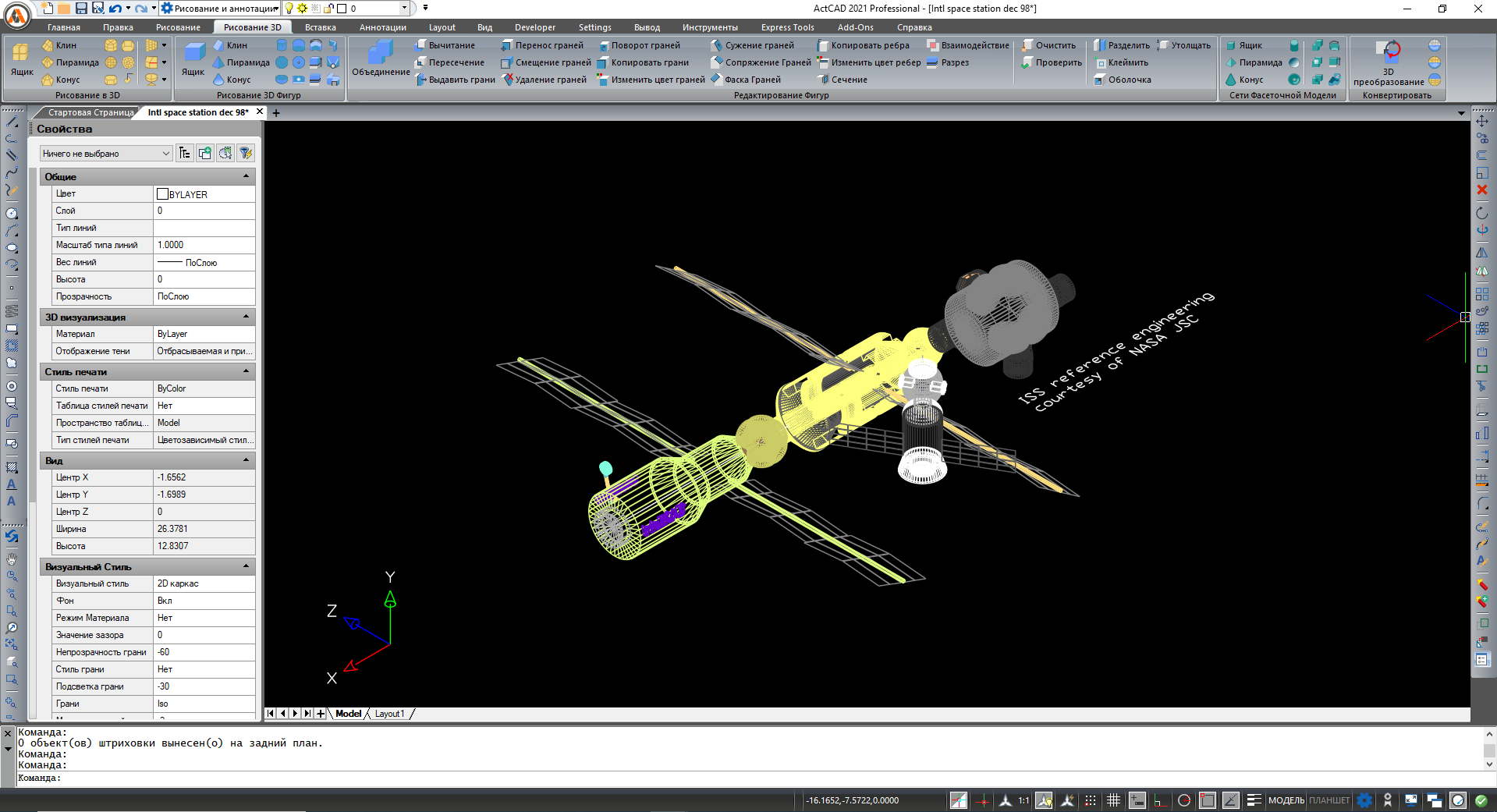Click the Quick Select icon in Свойства panel
This screenshot has width=1497, height=812.
[x=245, y=153]
